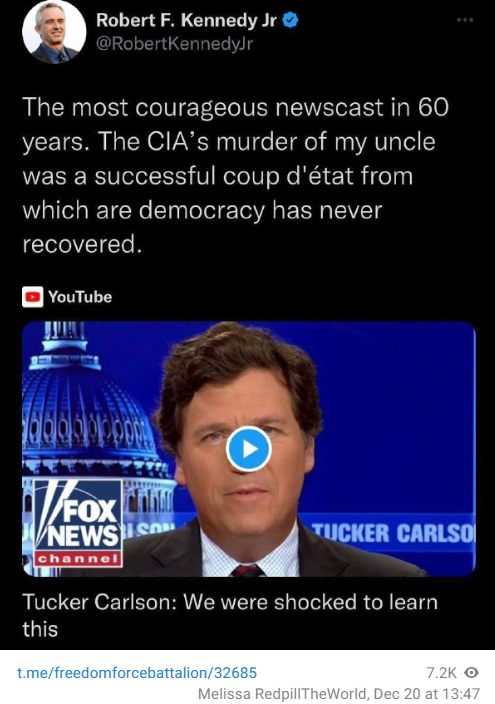Click the 'recovered.' last line of the tweet
This screenshot has width=495, height=704.
click(82, 244)
